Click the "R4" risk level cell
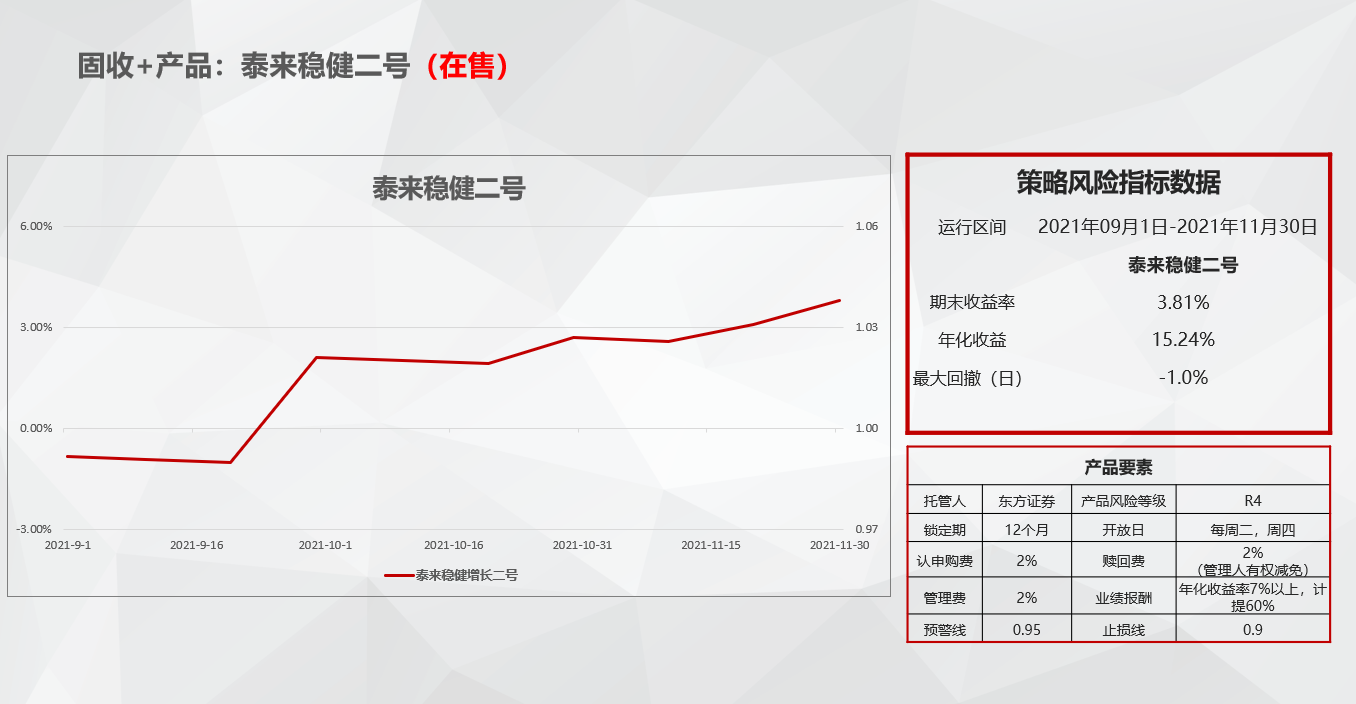The height and width of the screenshot is (704, 1356). (1252, 501)
